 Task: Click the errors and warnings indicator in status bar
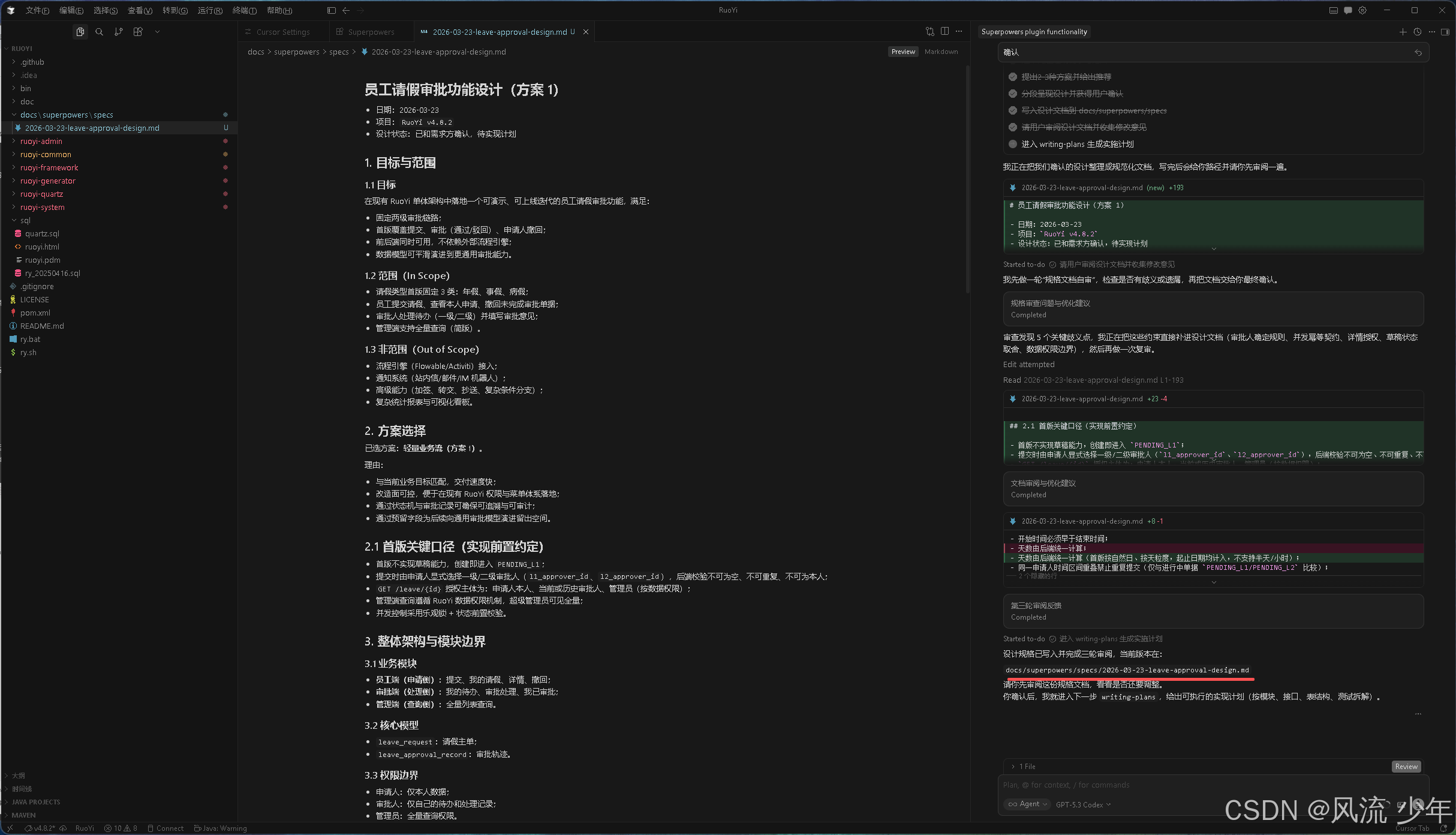tap(121, 828)
